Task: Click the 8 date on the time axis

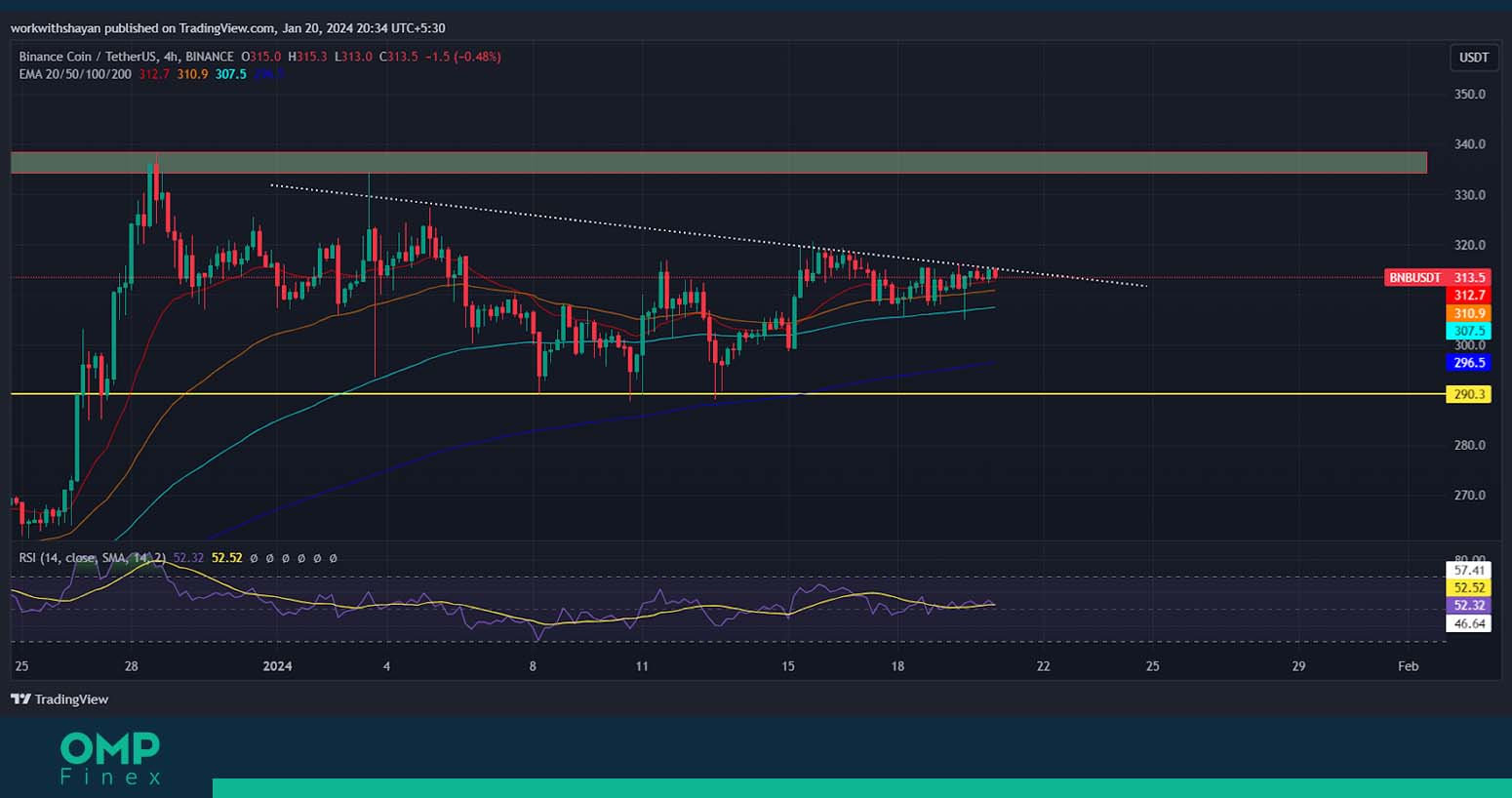Action: [533, 666]
